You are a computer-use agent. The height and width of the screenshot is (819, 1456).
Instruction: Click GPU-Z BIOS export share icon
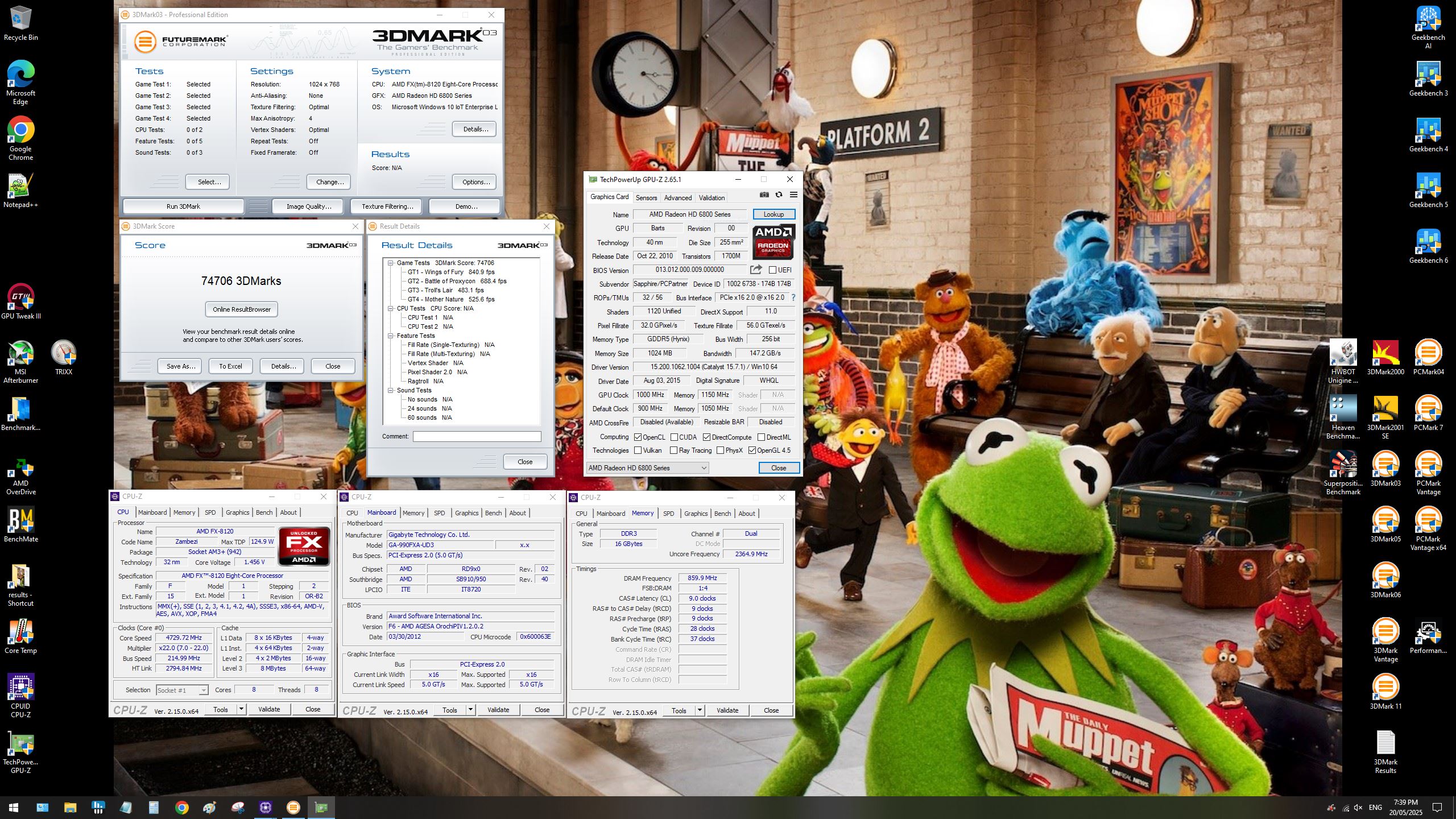click(x=756, y=270)
